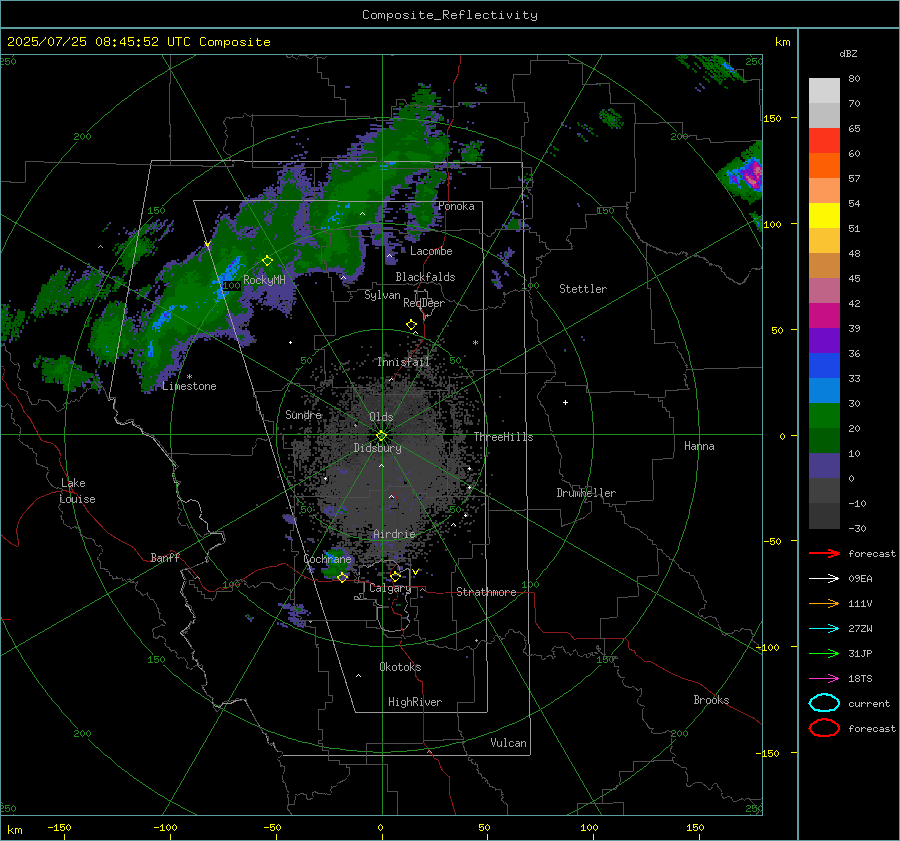Click the 'current' legend text
Viewport: 900px width, 841px height.
click(869, 704)
